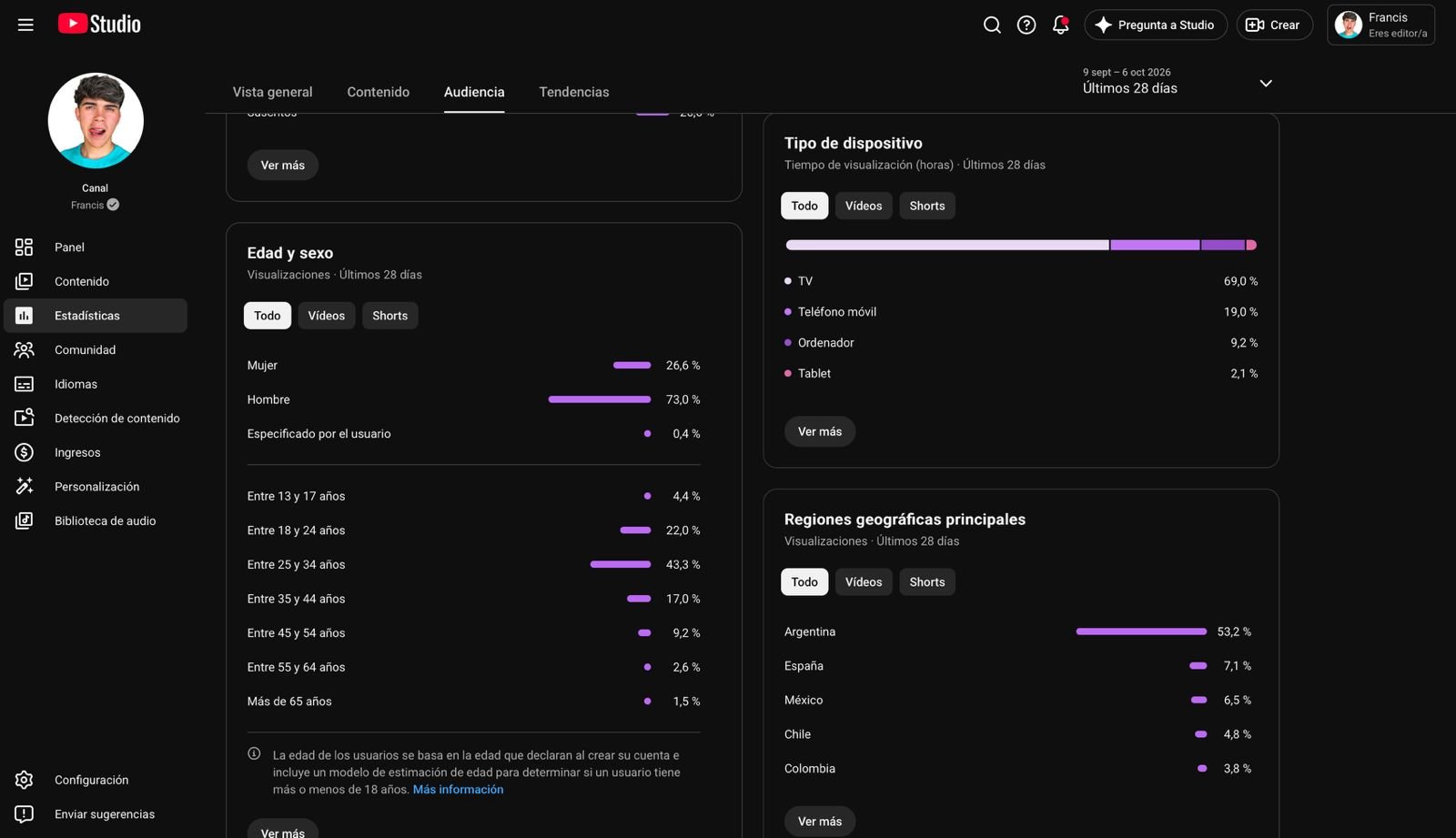Switch to the Tendencias tab
The image size is (1456, 838).
pyautogui.click(x=574, y=92)
